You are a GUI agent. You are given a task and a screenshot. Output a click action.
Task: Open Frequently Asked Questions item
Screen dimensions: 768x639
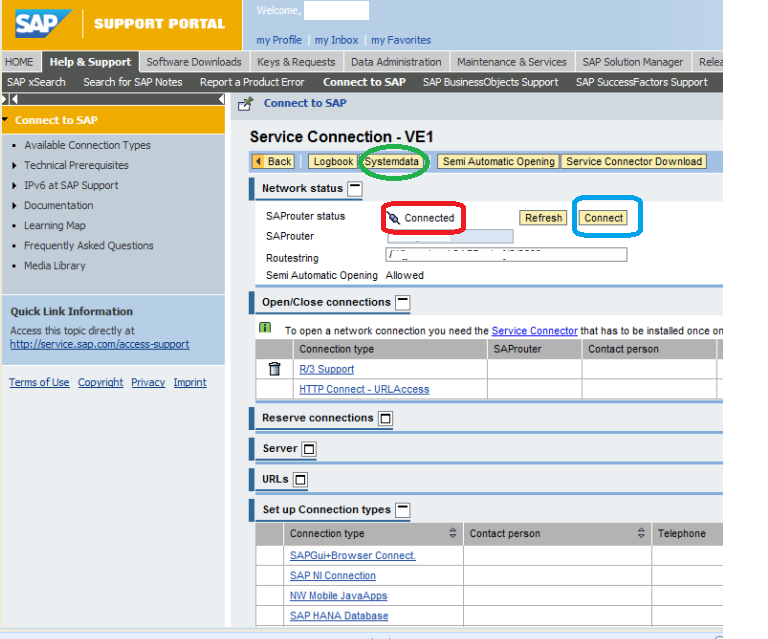(89, 246)
